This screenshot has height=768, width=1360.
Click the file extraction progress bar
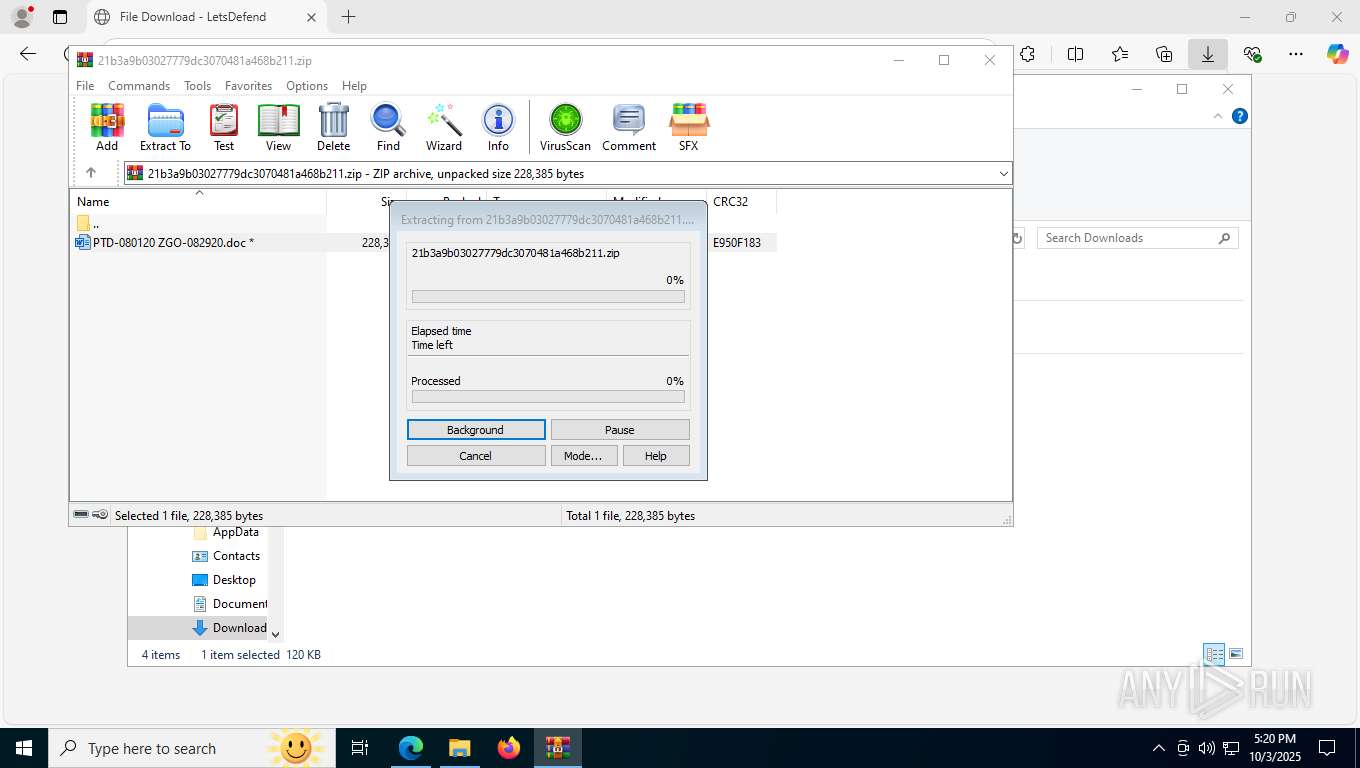click(x=548, y=297)
